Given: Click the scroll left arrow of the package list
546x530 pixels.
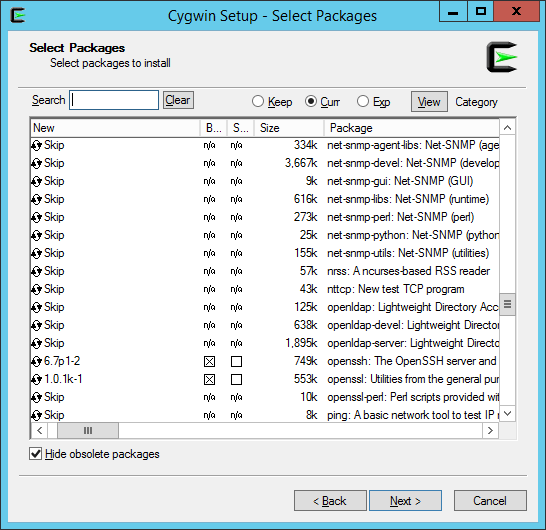Looking at the screenshot, I should coord(40,430).
